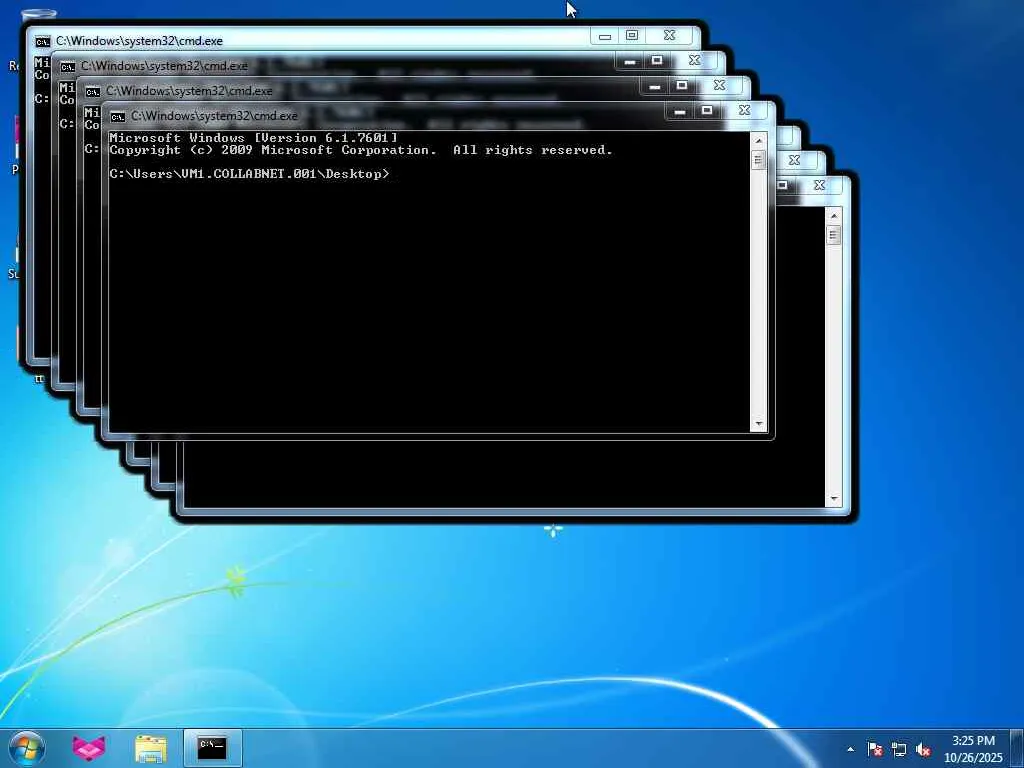The width and height of the screenshot is (1024, 768).
Task: Maximize the second cmd window from top-left
Action: (656, 61)
